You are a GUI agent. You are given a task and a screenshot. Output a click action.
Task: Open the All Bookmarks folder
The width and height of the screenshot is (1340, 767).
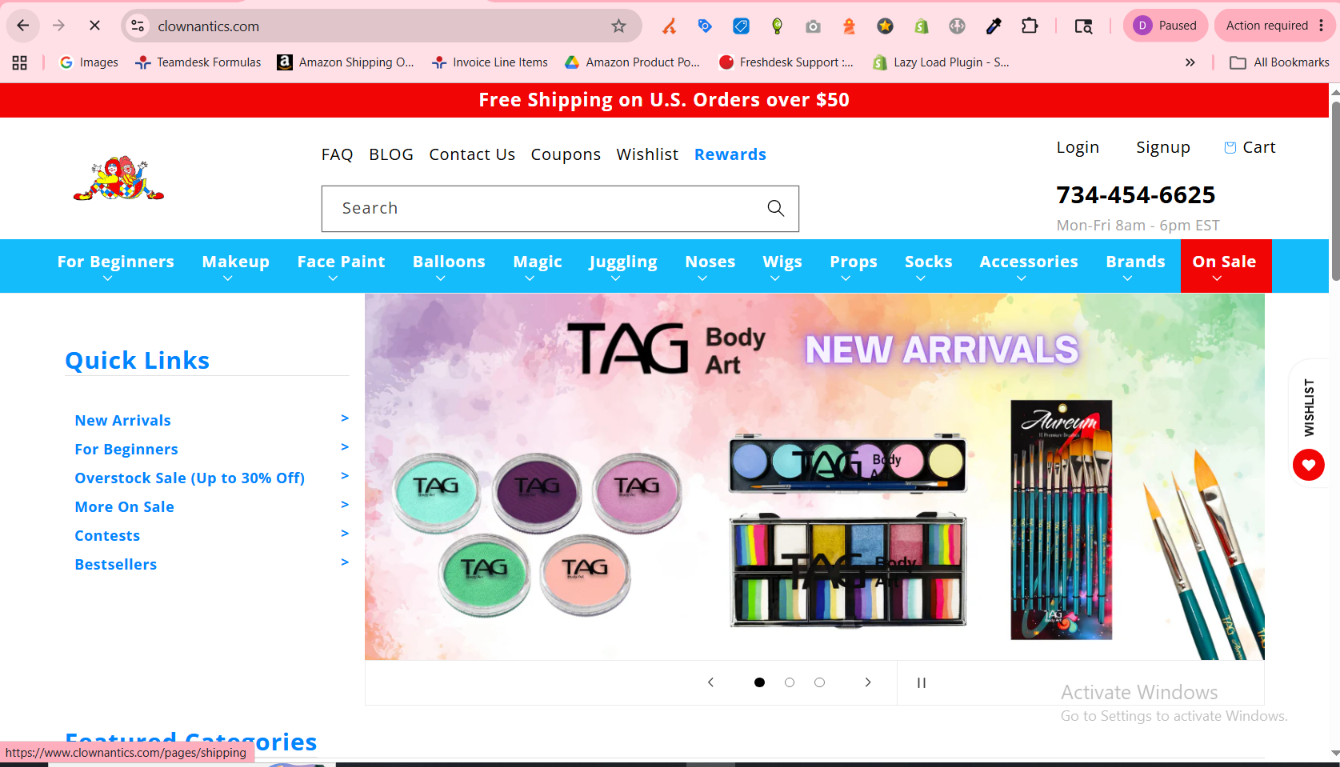click(x=1279, y=62)
